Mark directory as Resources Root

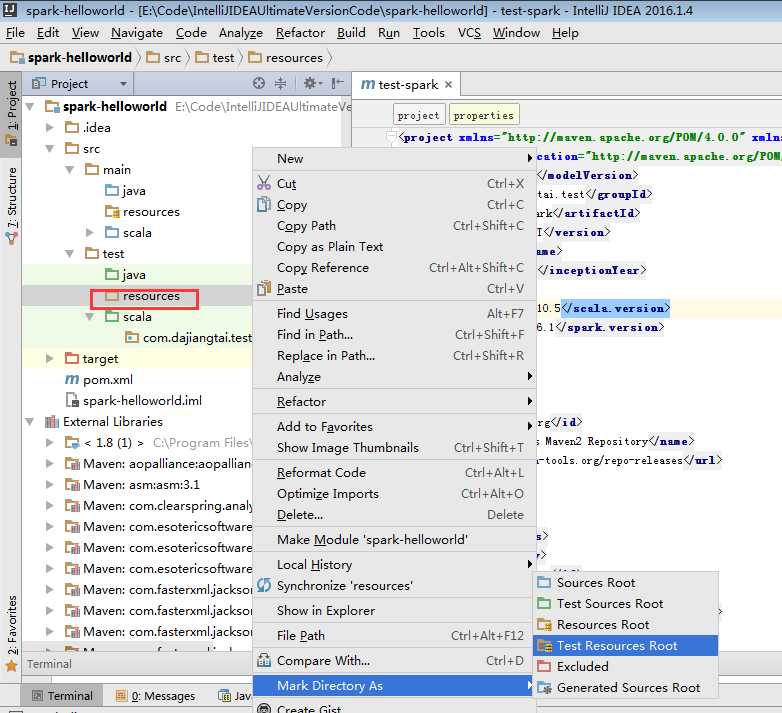[x=626, y=624]
